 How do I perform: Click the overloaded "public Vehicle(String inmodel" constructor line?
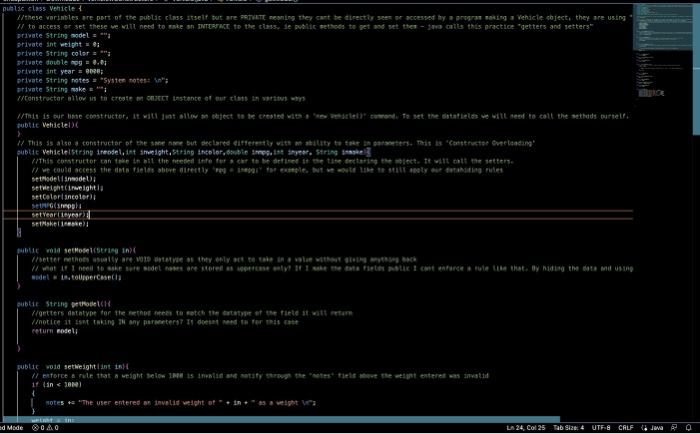coord(194,152)
